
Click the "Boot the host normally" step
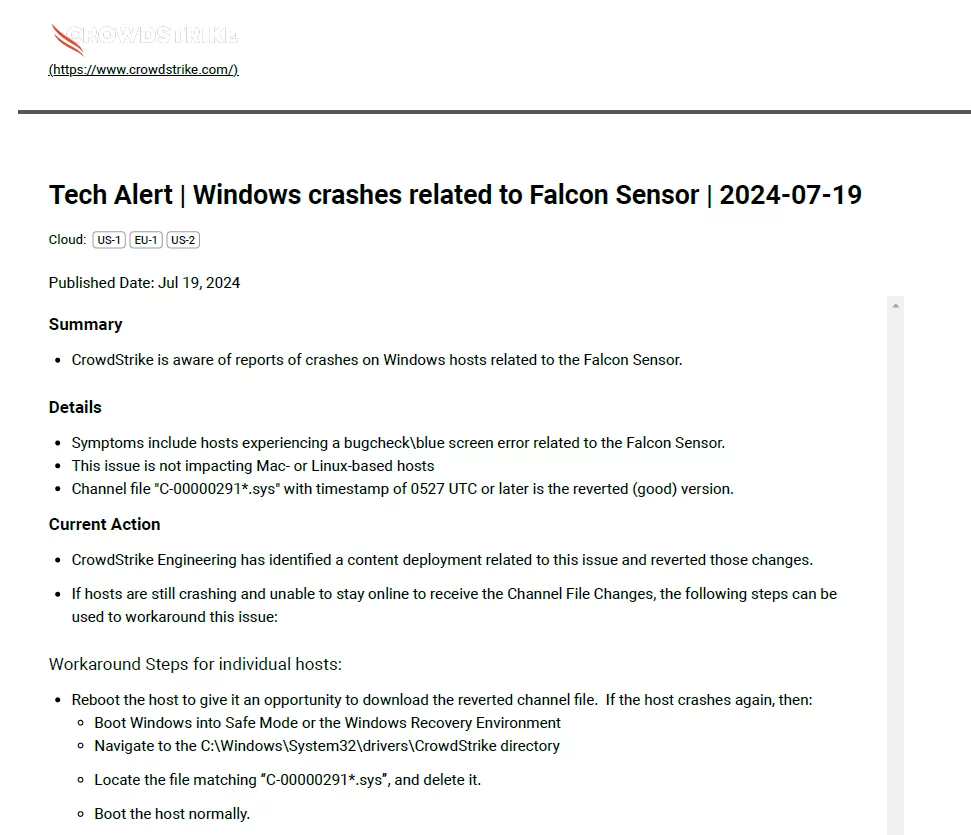tap(172, 814)
